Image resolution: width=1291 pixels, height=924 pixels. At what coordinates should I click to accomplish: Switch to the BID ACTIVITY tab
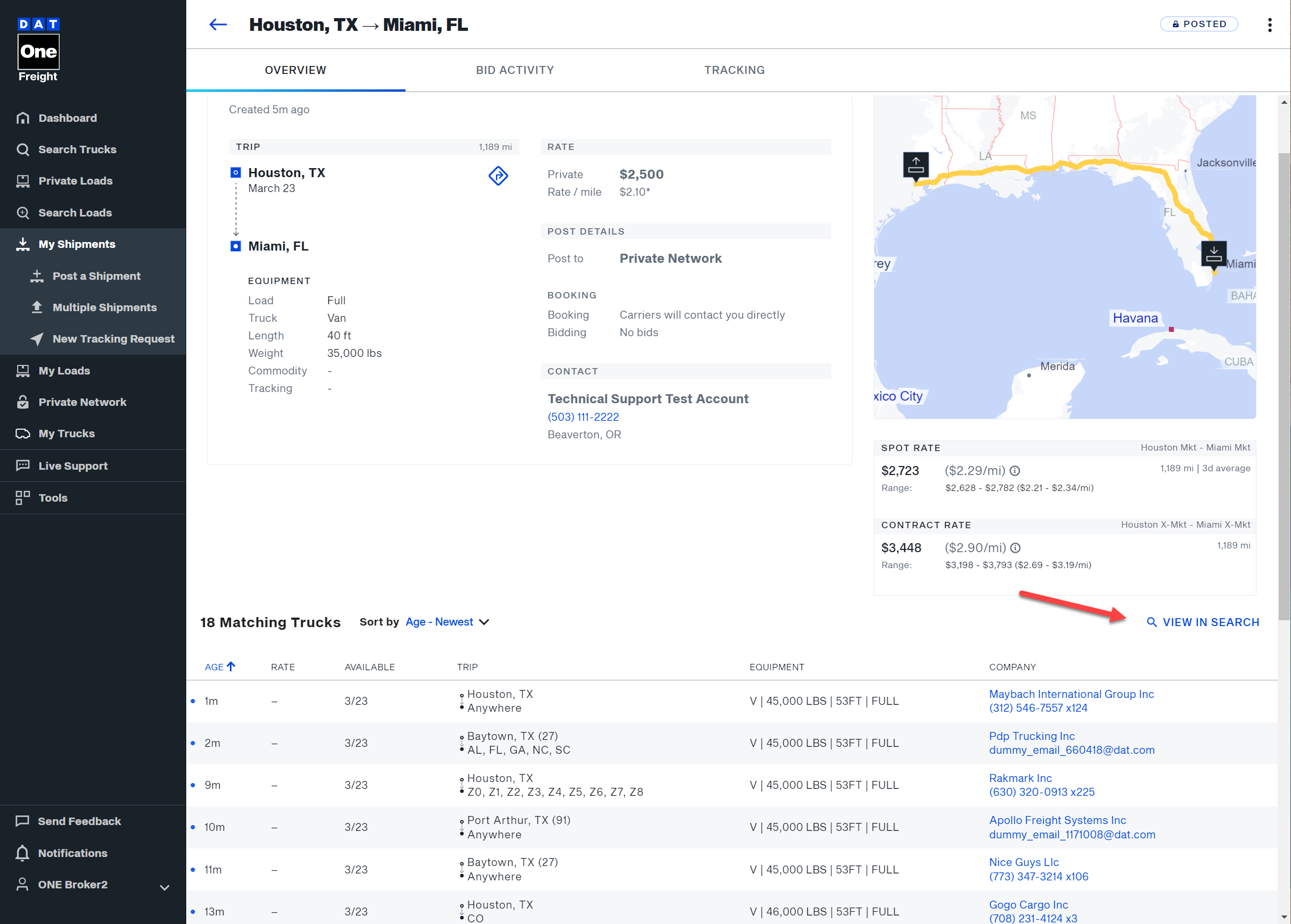(x=515, y=70)
